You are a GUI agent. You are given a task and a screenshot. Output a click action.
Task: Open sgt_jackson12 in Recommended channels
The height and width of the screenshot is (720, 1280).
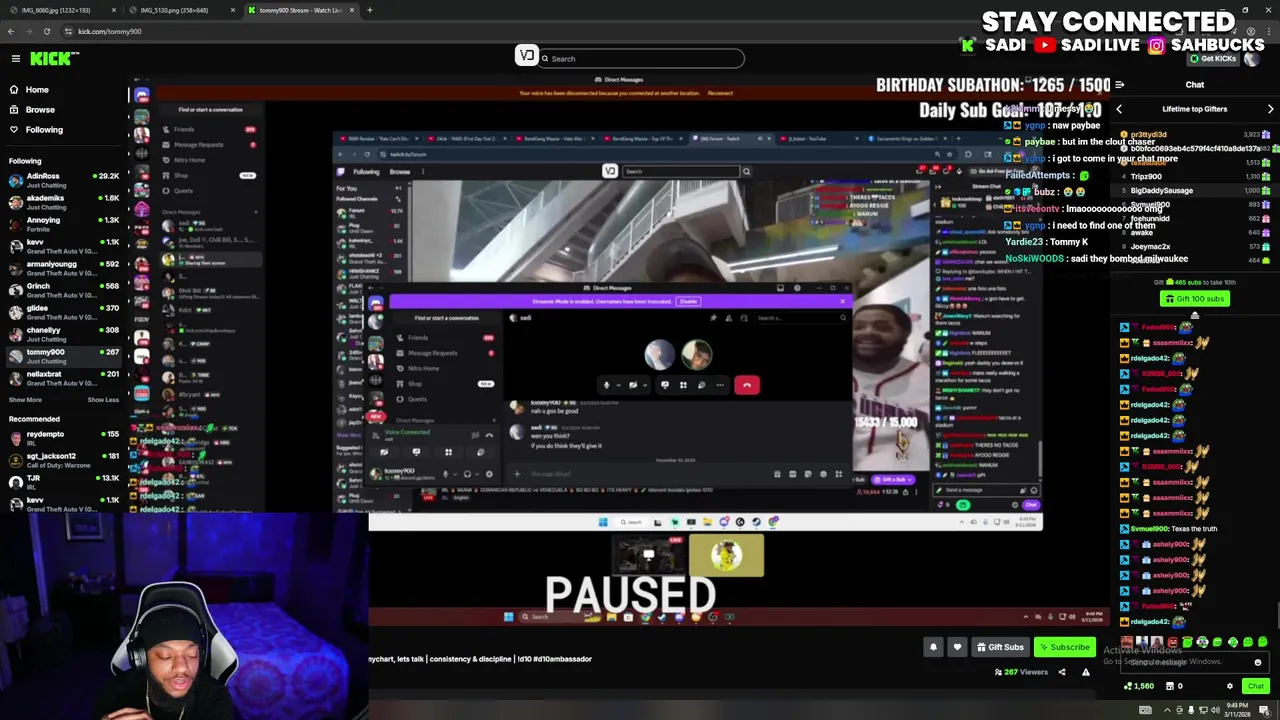62,460
